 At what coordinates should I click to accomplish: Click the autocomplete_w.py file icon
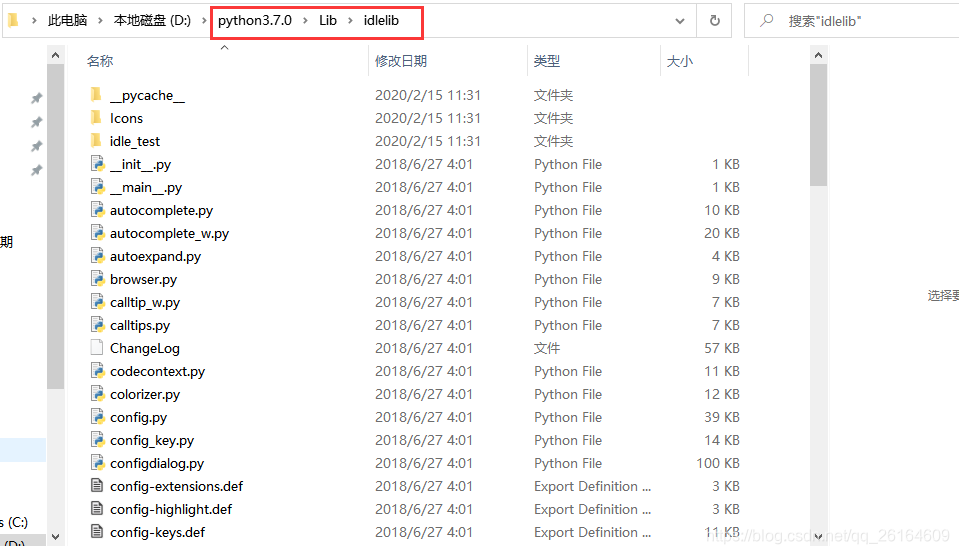point(97,233)
